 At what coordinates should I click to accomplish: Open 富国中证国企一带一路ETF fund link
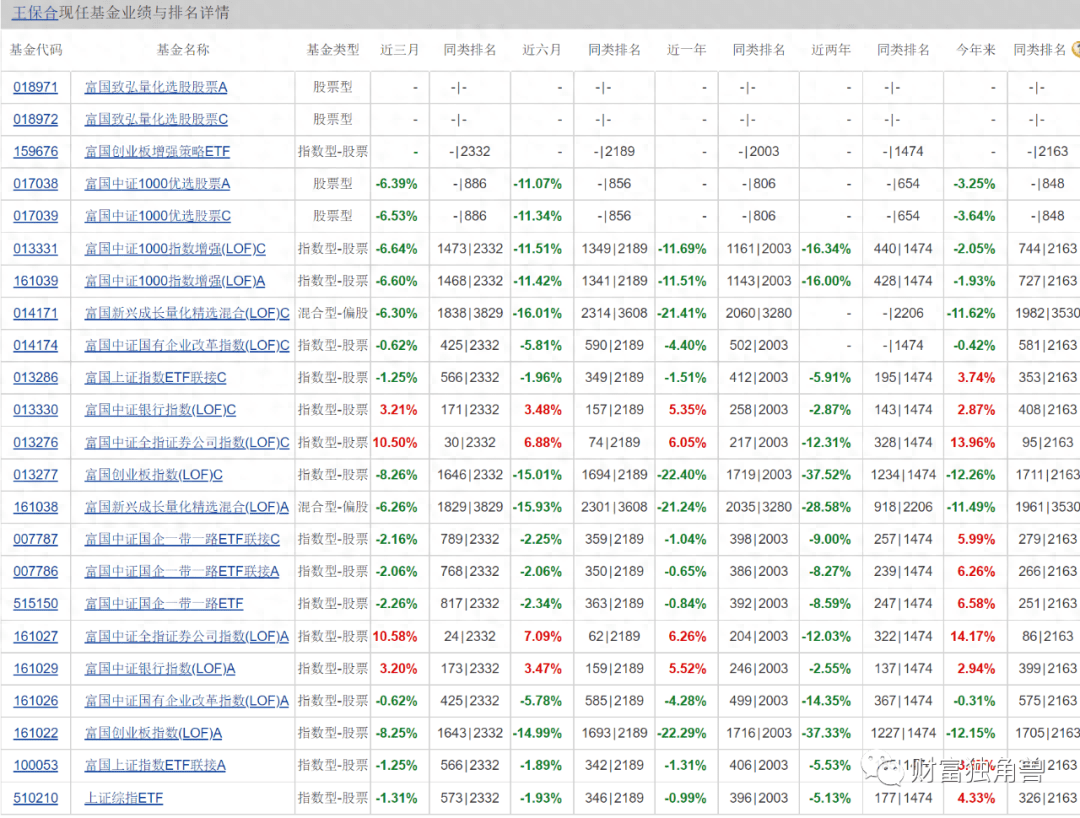[164, 604]
